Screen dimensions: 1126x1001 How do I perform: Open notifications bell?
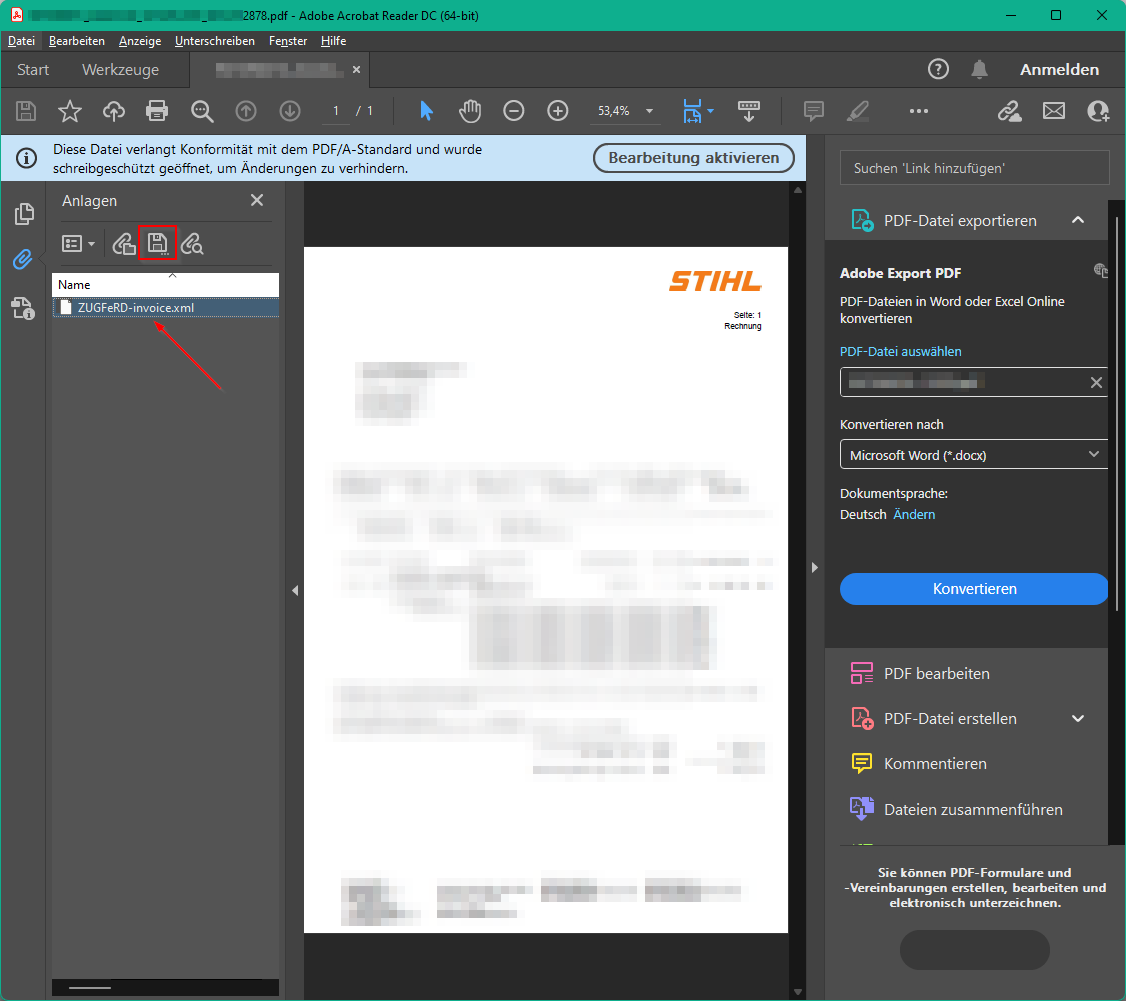(x=980, y=70)
